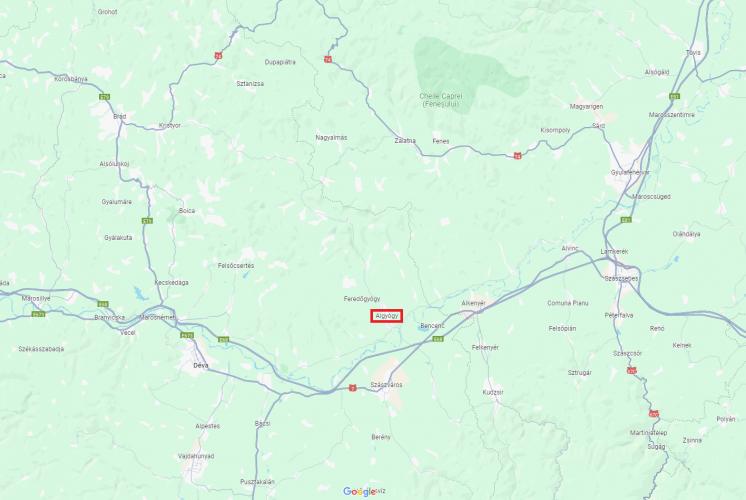Click the E68 shield near Marosillye
Screen dimensions: 746x500
coord(103,304)
